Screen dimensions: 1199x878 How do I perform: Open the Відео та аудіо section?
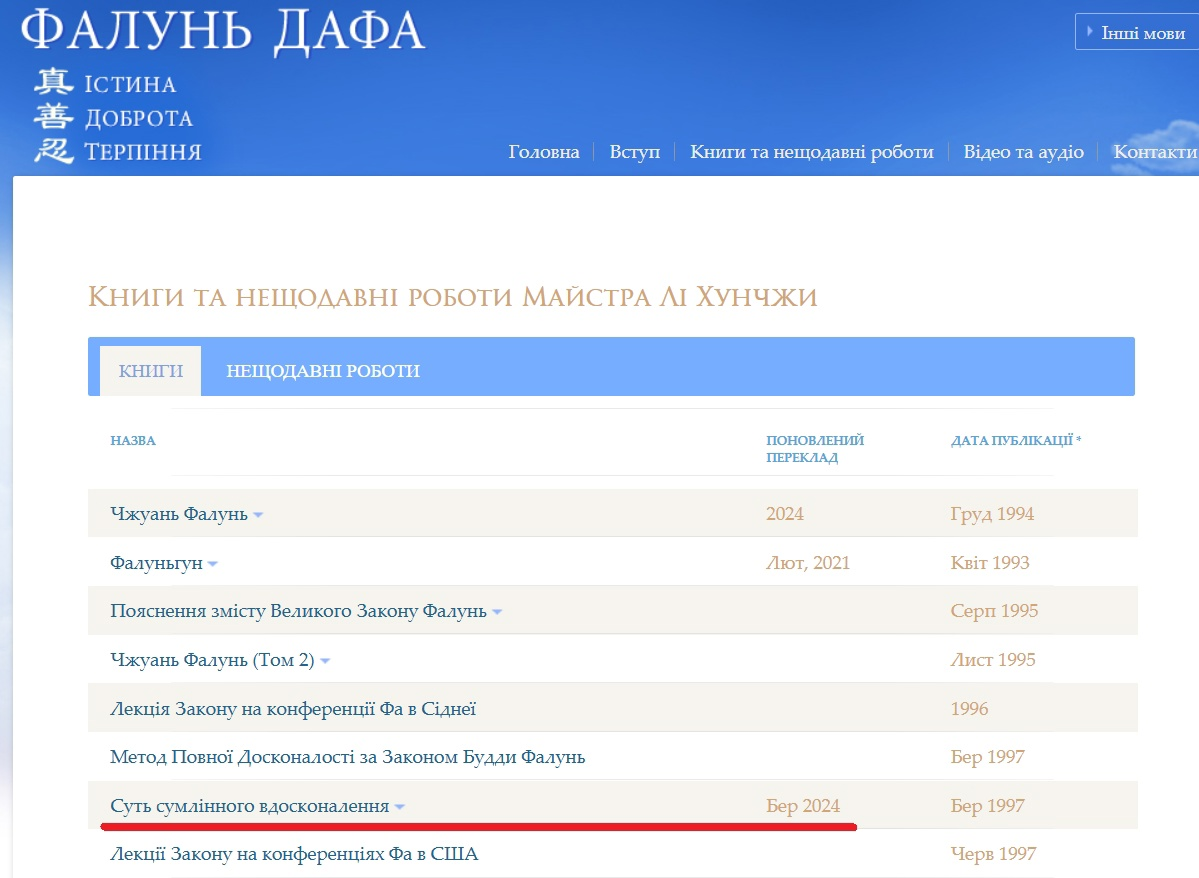click(x=1023, y=151)
